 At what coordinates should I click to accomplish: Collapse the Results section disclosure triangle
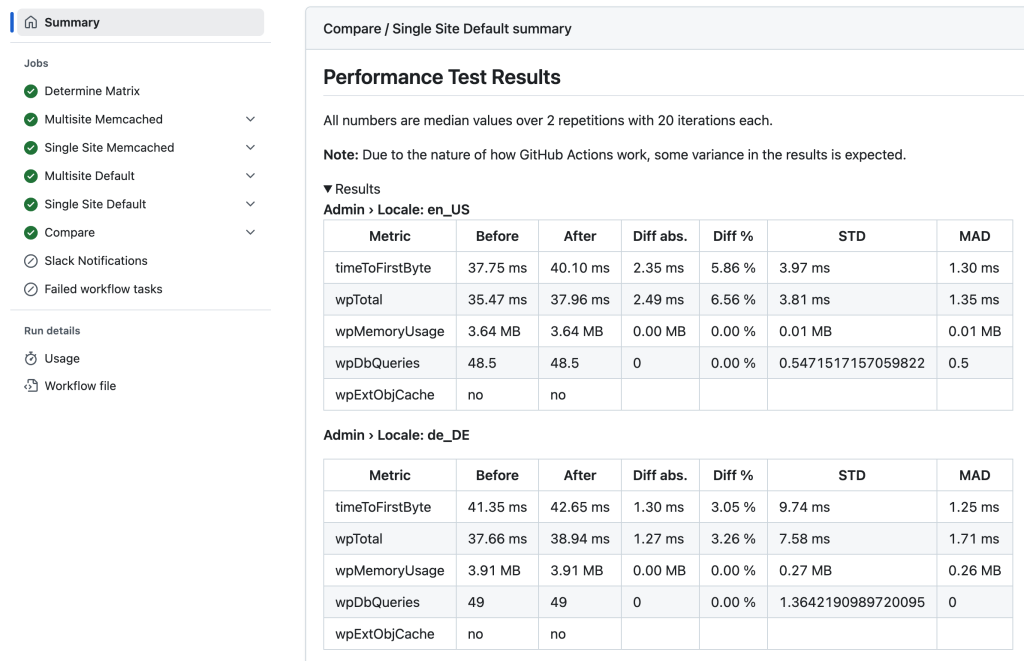point(326,188)
